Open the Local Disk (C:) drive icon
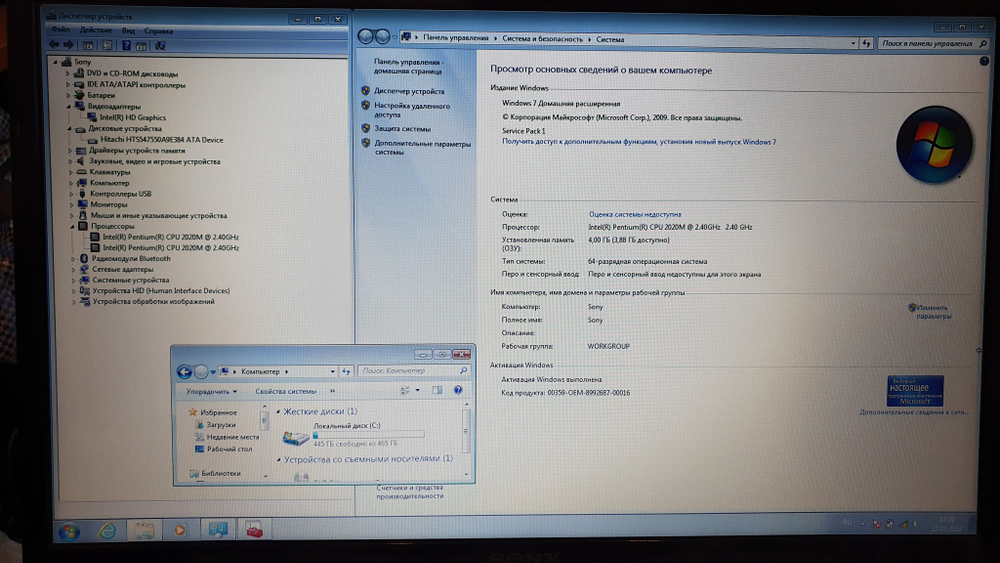The width and height of the screenshot is (1000, 563). [296, 437]
